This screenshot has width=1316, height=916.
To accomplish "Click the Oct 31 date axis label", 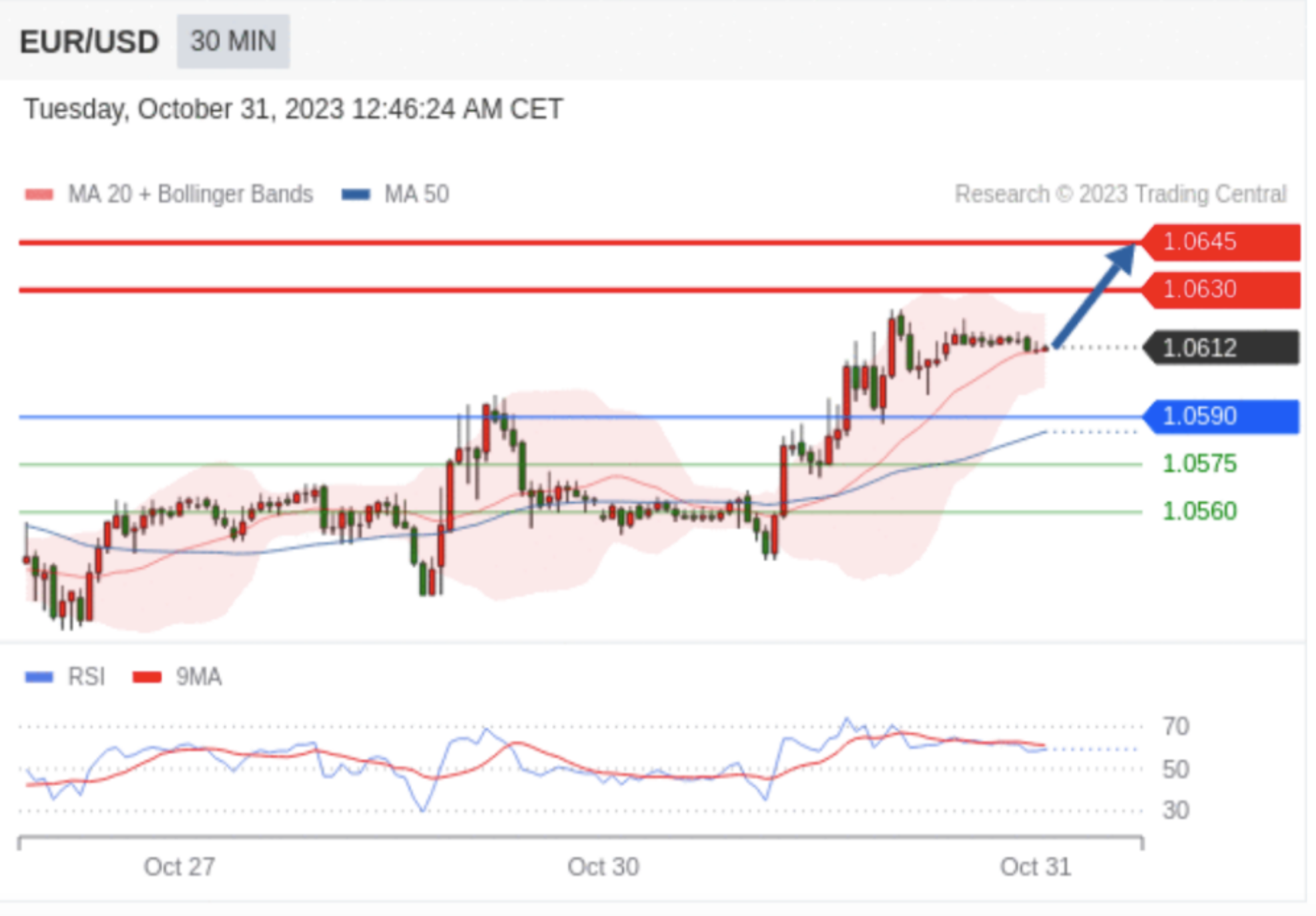I will 1035,867.
